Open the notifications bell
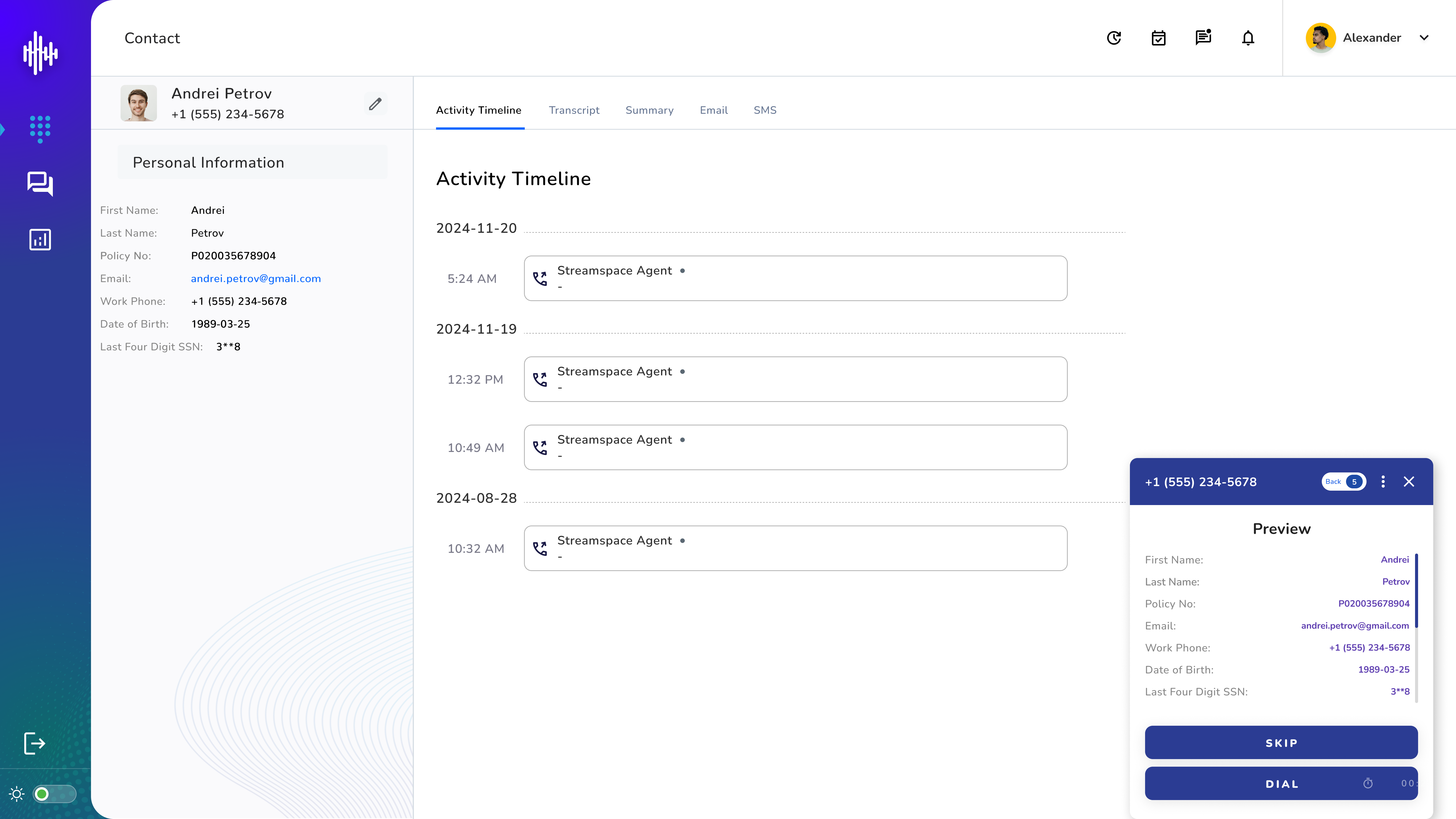Viewport: 1456px width, 819px height. 1248,38
